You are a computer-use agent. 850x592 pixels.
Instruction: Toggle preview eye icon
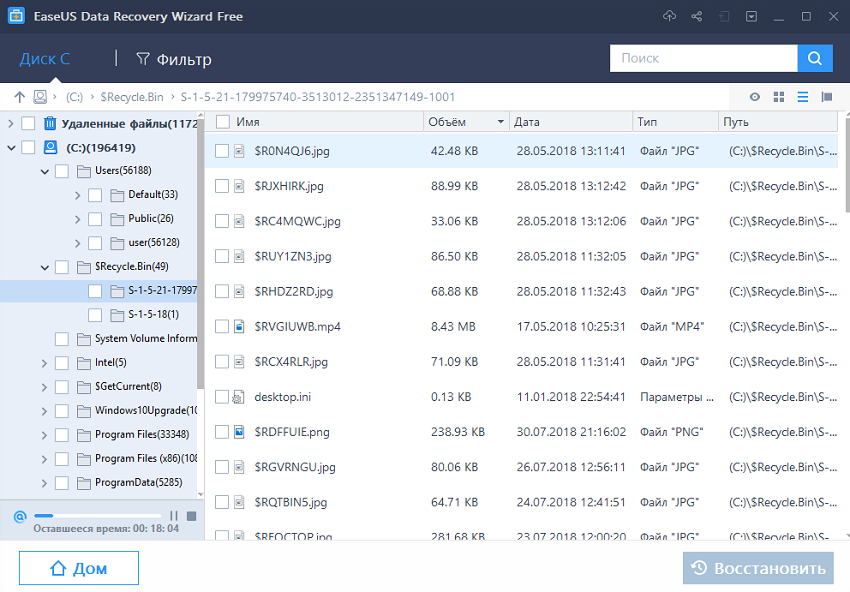coord(755,97)
